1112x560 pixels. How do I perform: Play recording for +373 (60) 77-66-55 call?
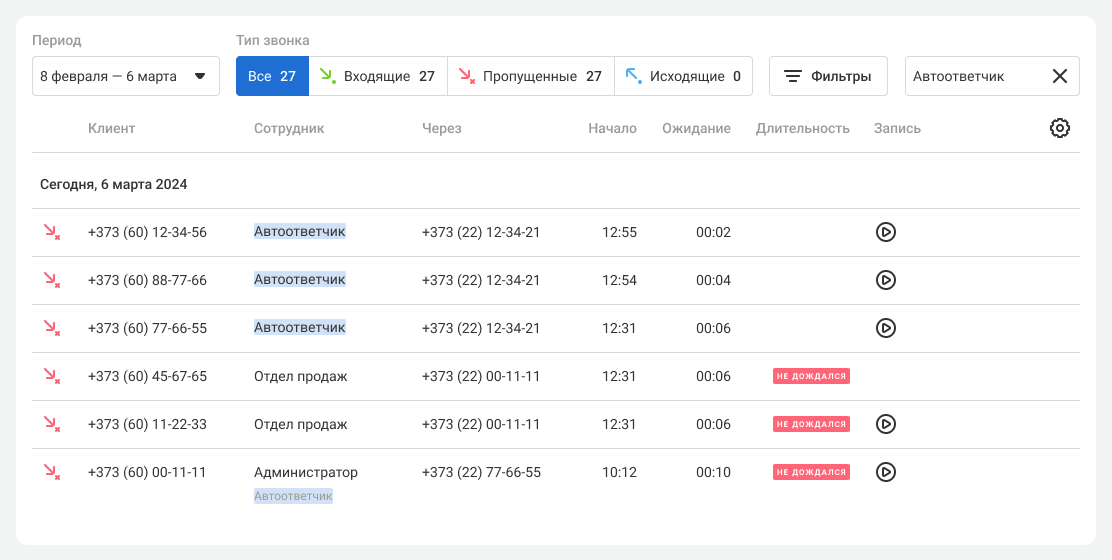pyautogui.click(x=885, y=328)
